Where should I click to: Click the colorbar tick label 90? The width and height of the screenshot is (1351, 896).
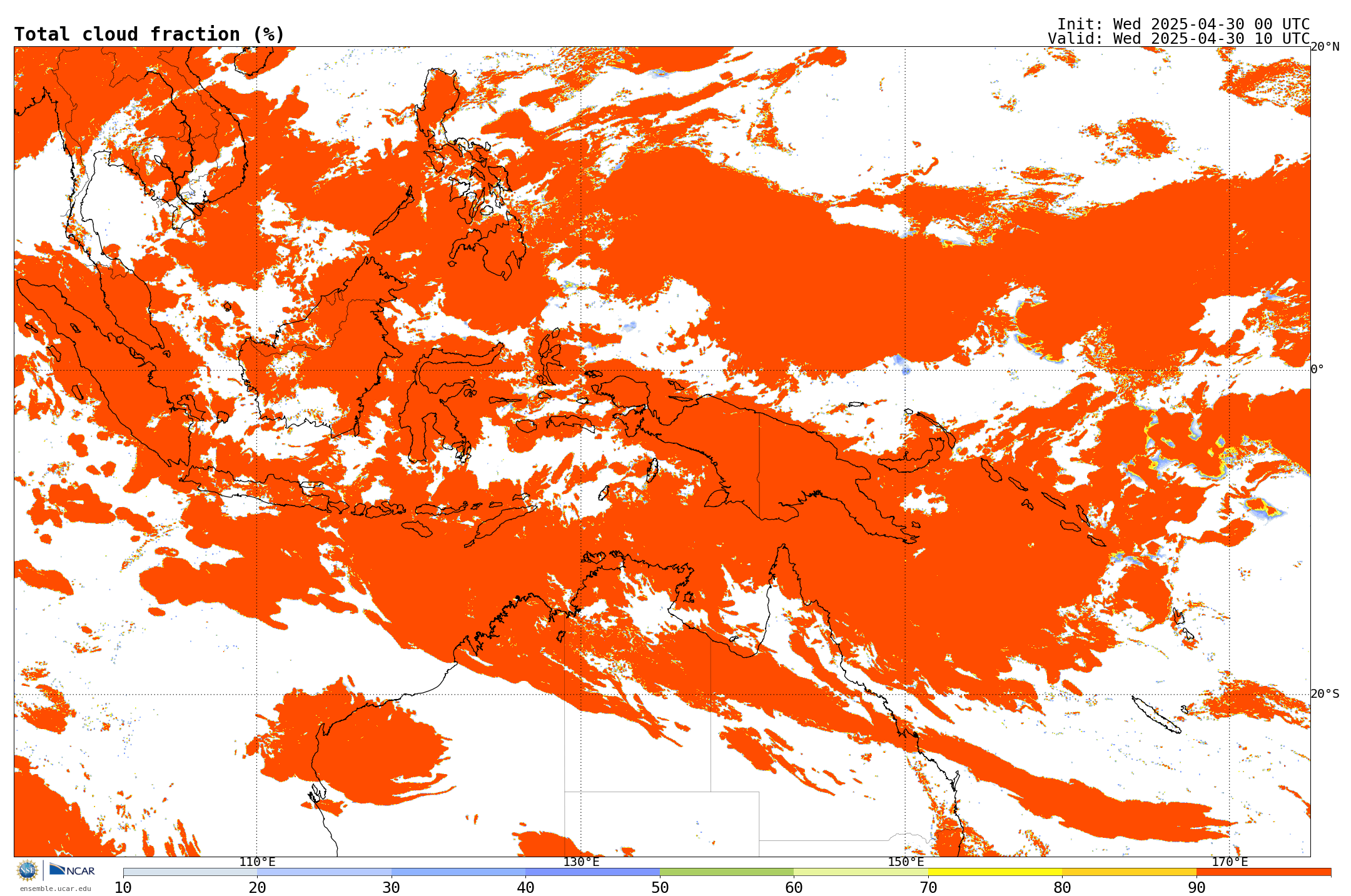point(1197,887)
